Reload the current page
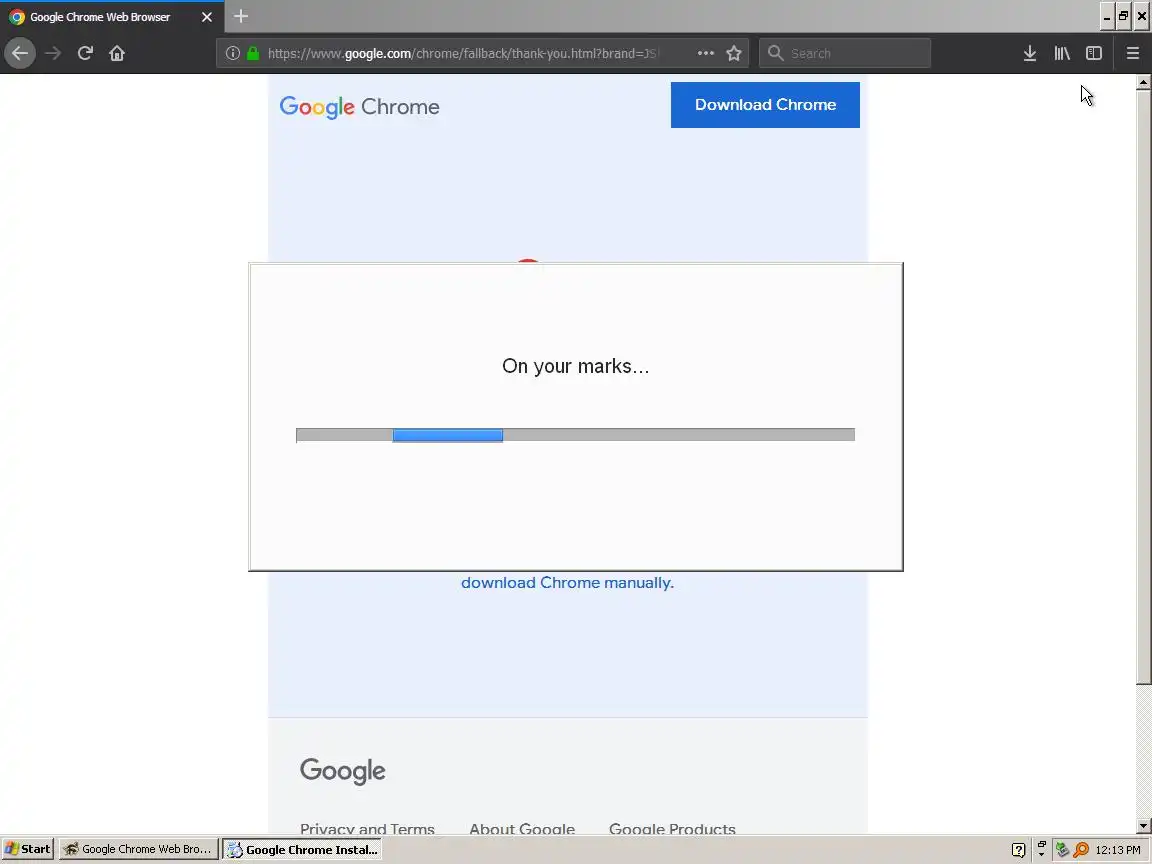Screen dimensions: 1152x864 pos(85,53)
